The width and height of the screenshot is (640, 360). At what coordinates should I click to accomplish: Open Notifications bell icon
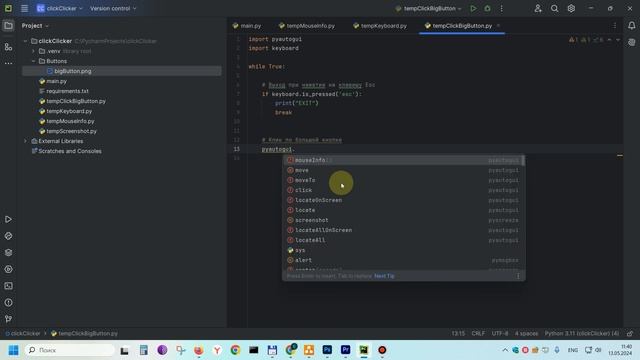tap(631, 26)
